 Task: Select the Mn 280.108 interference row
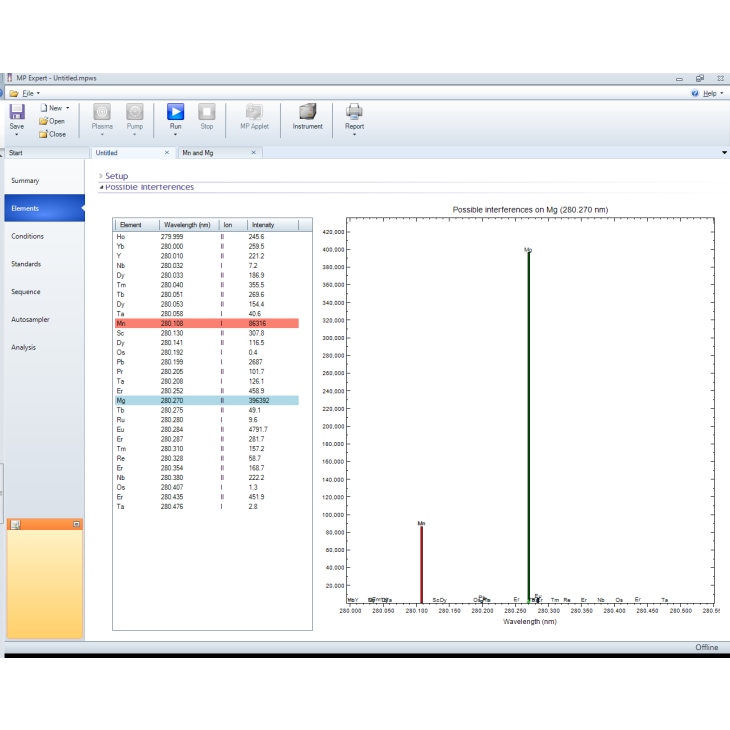pos(206,324)
